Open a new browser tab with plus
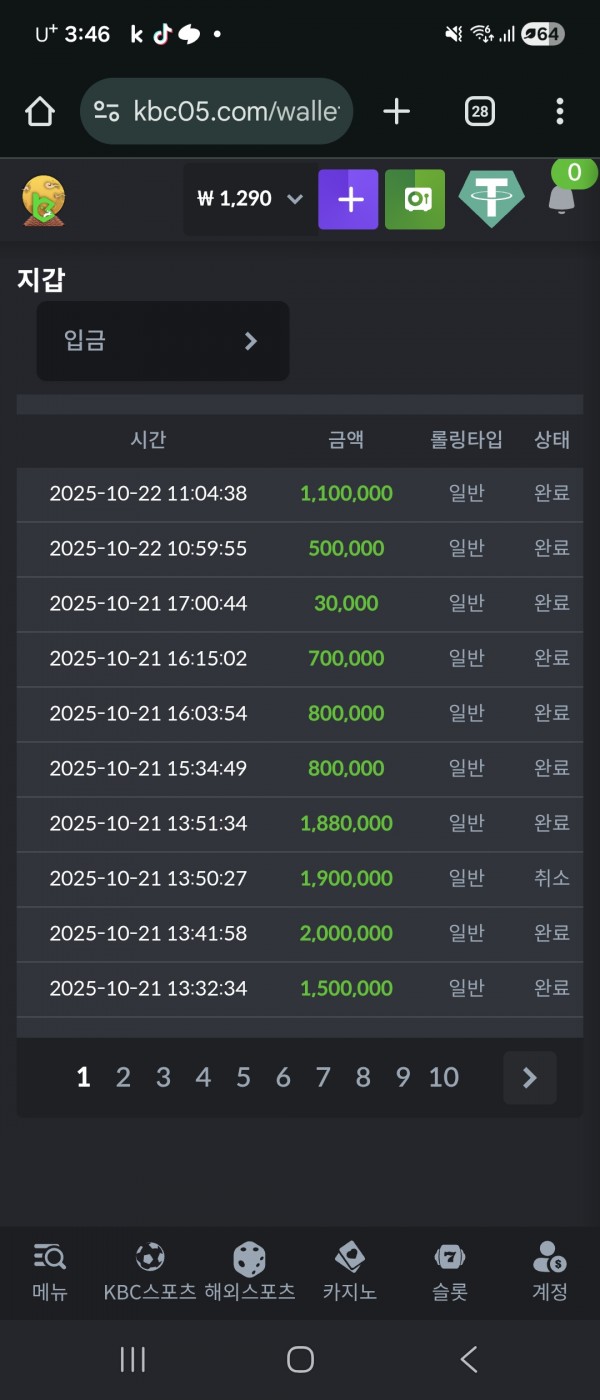Image resolution: width=600 pixels, height=1400 pixels. (x=397, y=112)
